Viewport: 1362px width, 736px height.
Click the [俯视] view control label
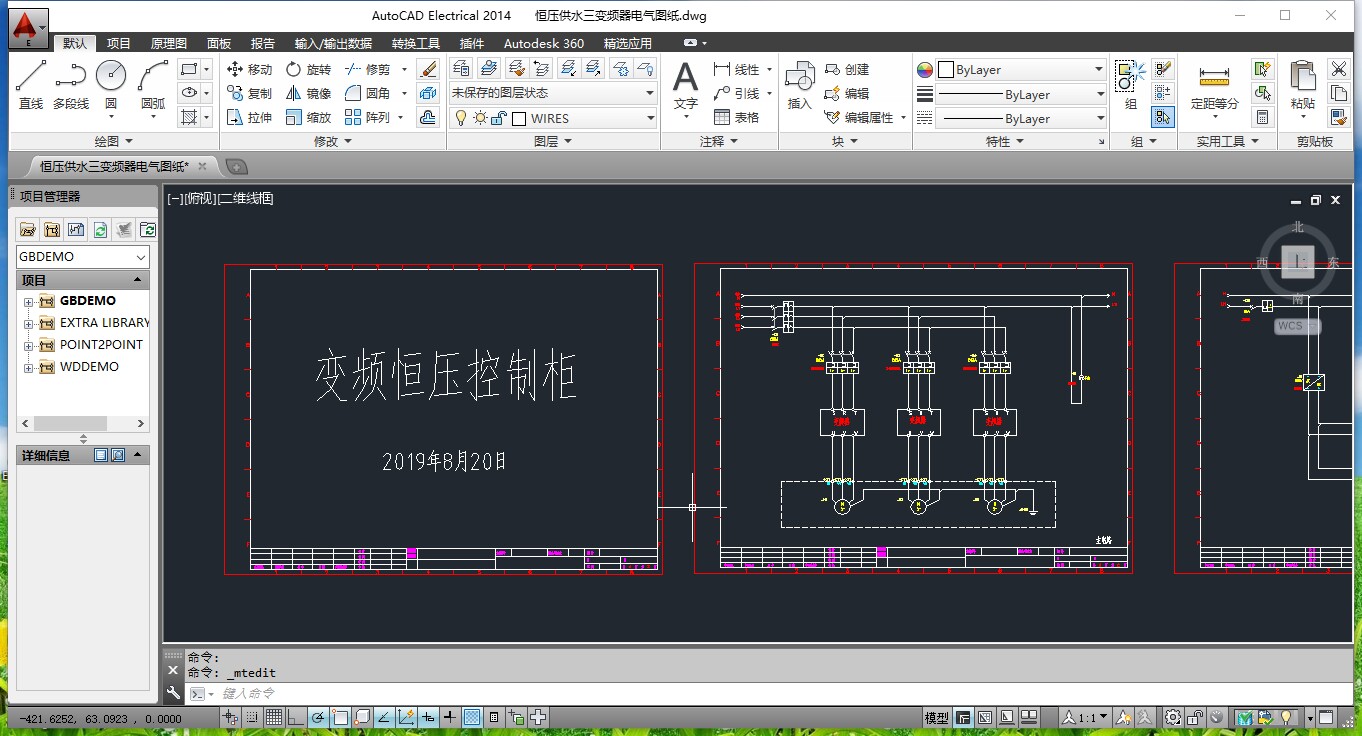tap(200, 198)
